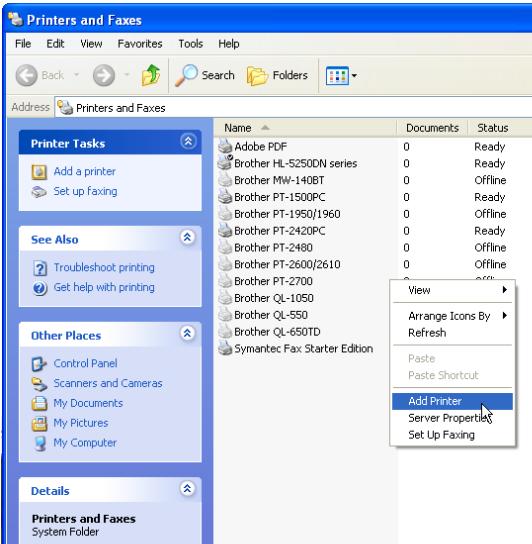Go to Scanners and Cameras link
The height and width of the screenshot is (544, 532).
point(108,384)
